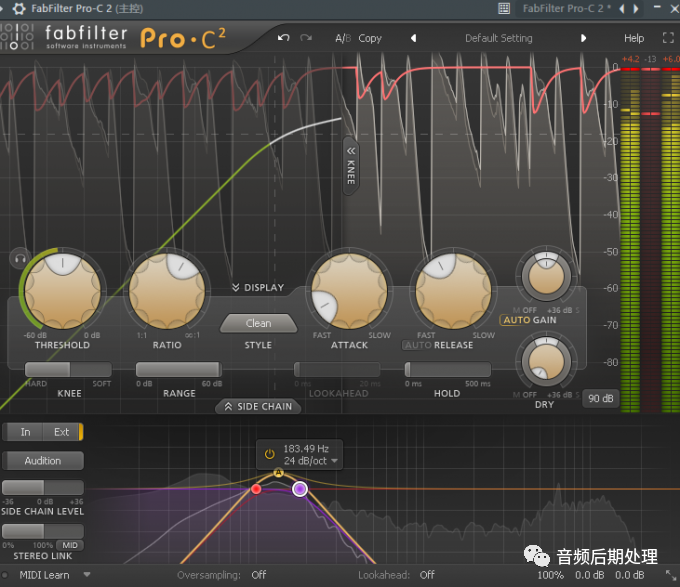Open the 90 dB meter range selector
The height and width of the screenshot is (587, 680).
601,398
